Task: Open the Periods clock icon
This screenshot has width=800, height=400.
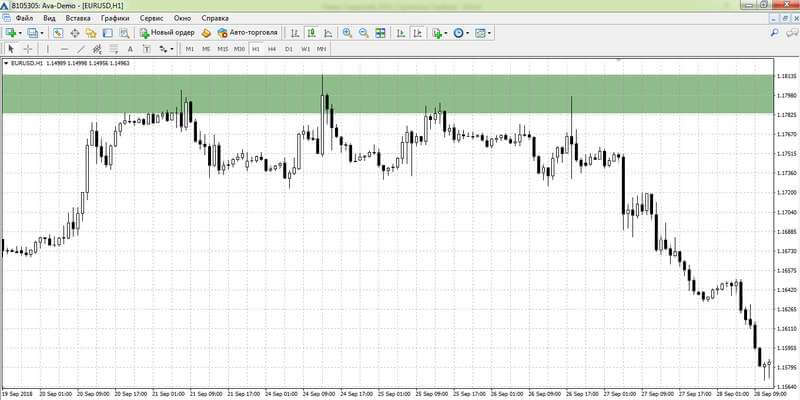Action: pos(458,33)
